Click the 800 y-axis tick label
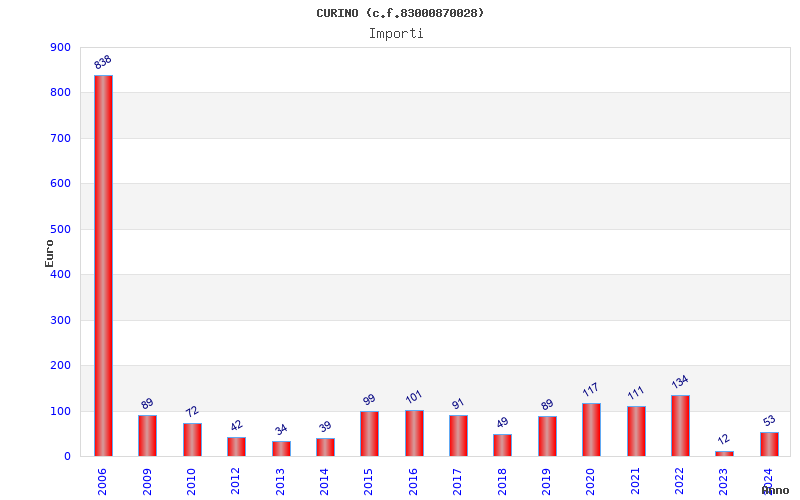The width and height of the screenshot is (800, 500). click(x=60, y=93)
